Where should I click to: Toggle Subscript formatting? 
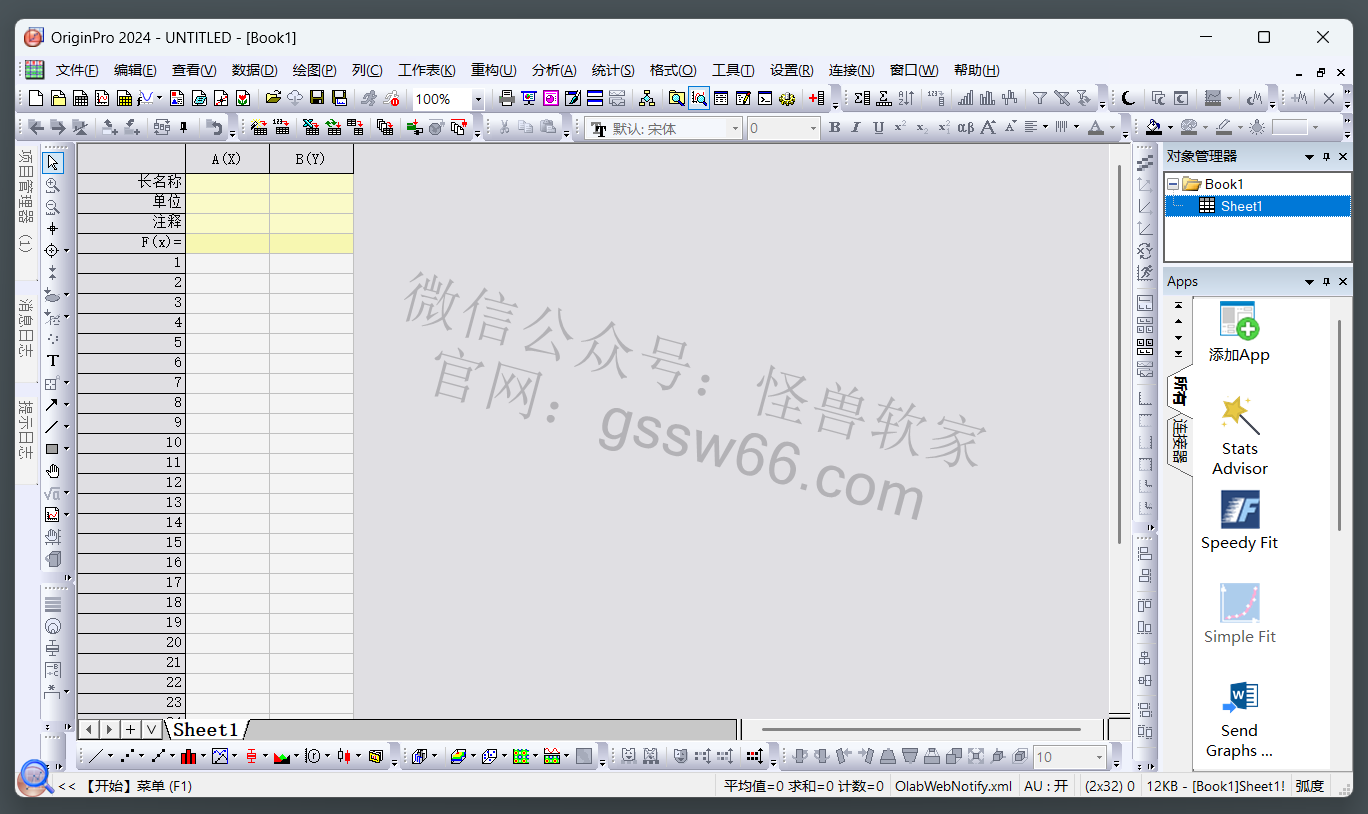tap(922, 127)
